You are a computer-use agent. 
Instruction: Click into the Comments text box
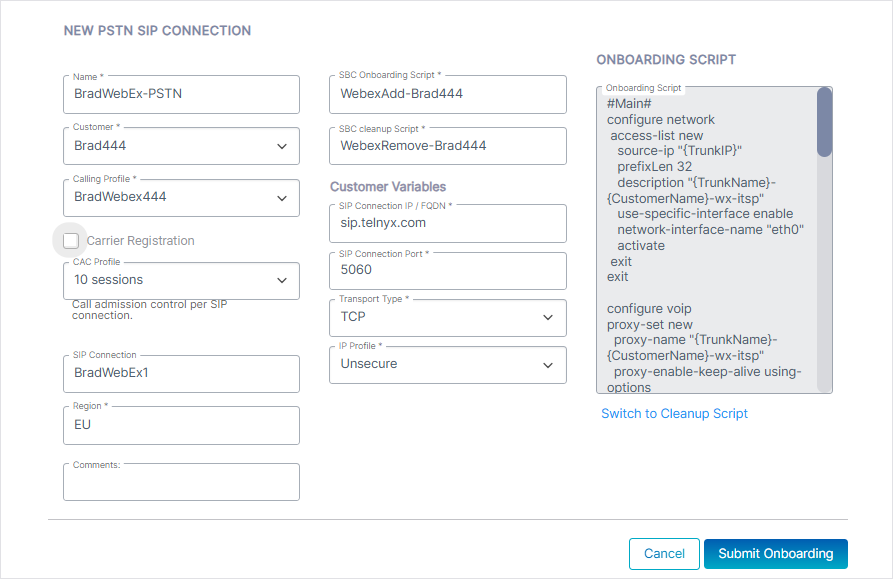[x=181, y=482]
